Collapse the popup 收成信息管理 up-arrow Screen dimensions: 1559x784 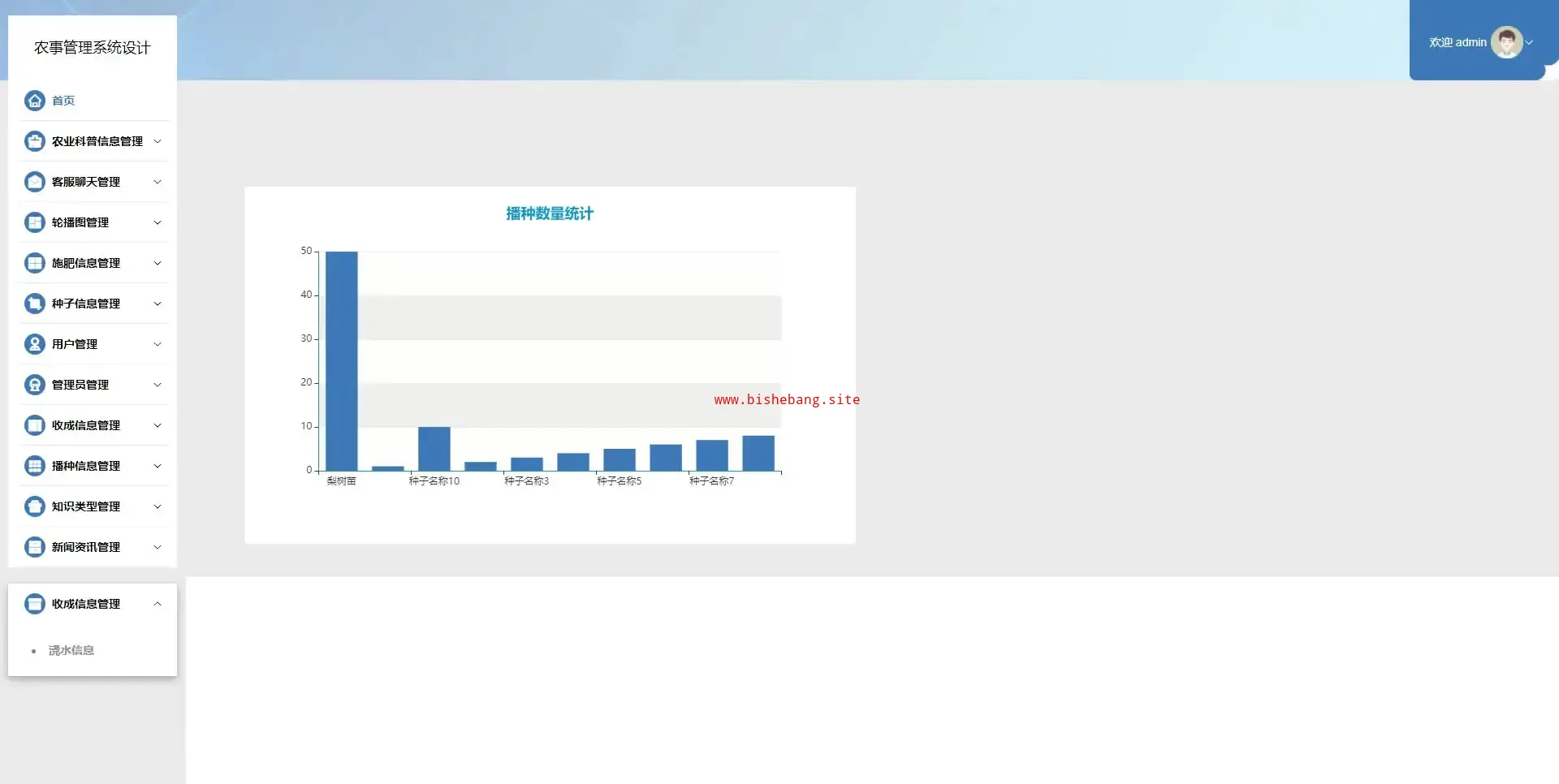pyautogui.click(x=158, y=604)
